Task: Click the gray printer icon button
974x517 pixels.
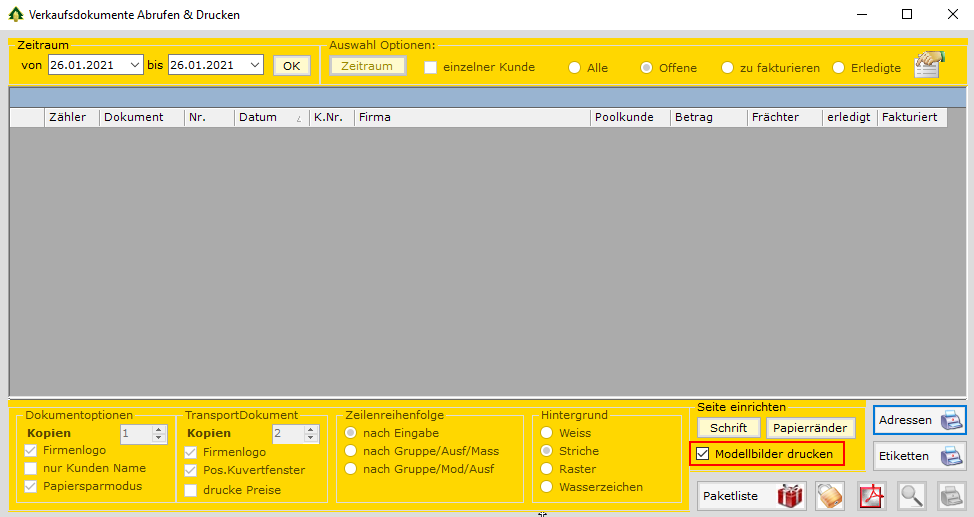Action: pyautogui.click(x=952, y=496)
